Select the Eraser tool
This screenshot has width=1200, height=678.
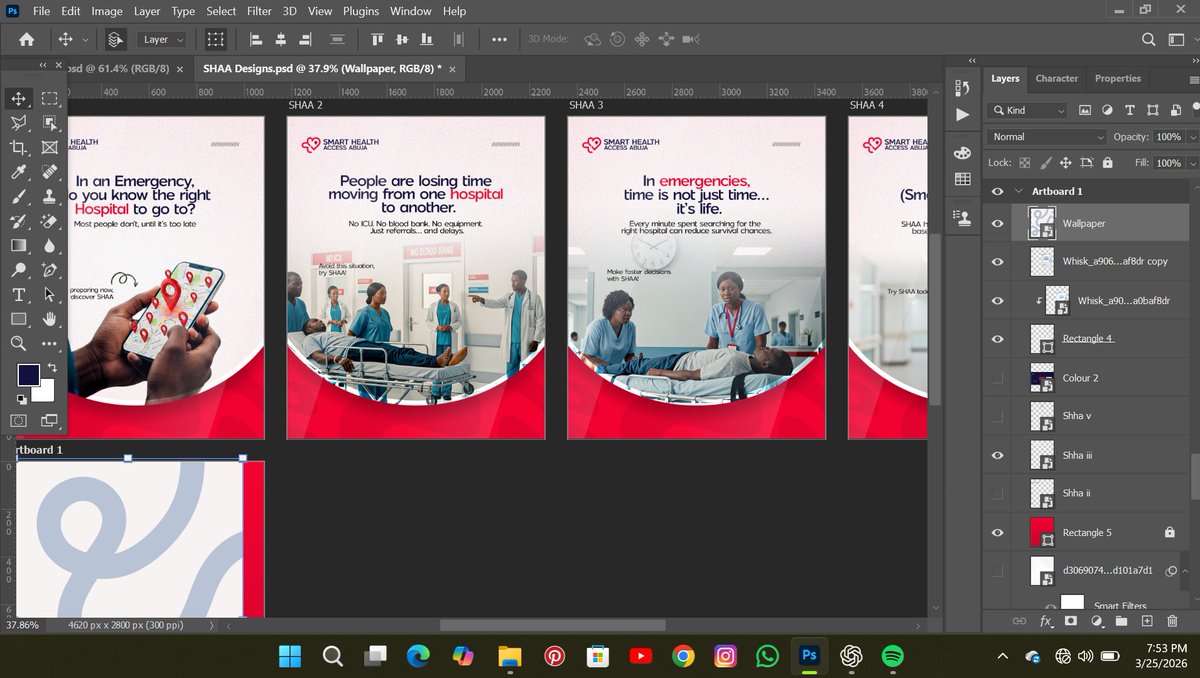pyautogui.click(x=50, y=221)
